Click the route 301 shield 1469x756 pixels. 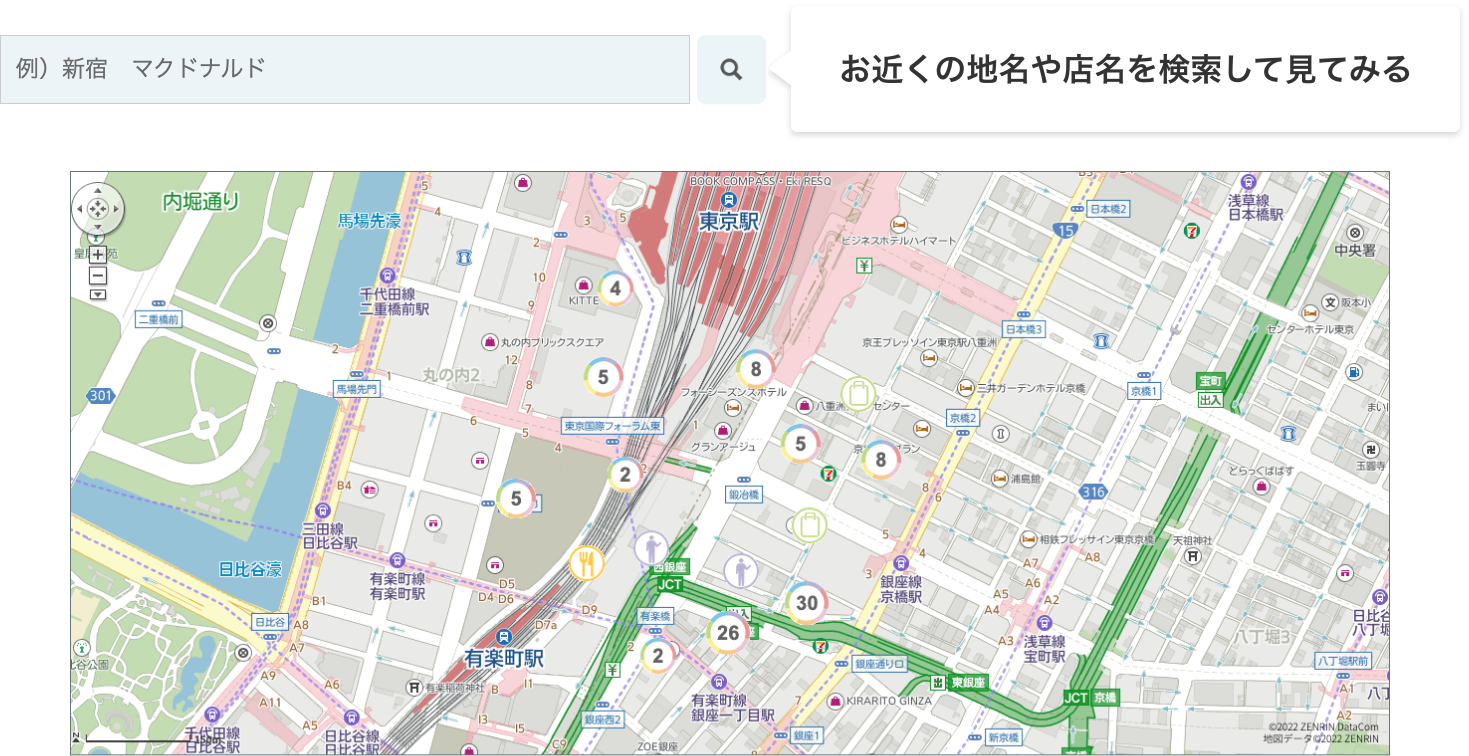tap(100, 396)
